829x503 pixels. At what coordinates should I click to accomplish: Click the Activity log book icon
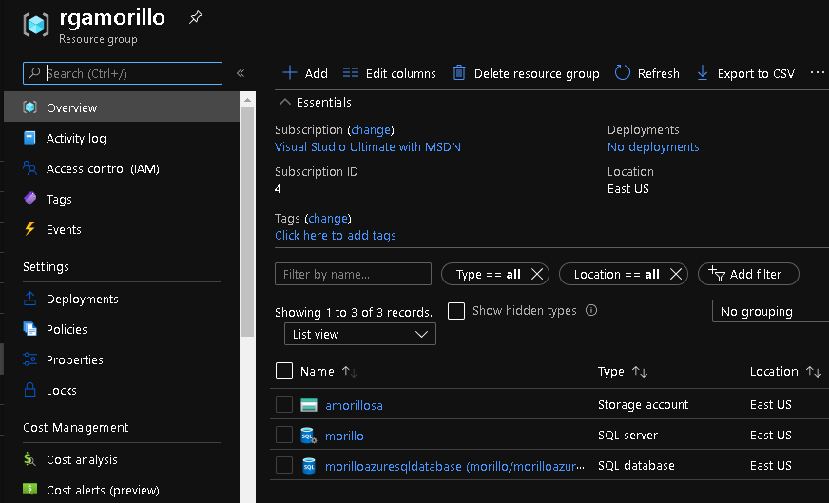click(30, 138)
